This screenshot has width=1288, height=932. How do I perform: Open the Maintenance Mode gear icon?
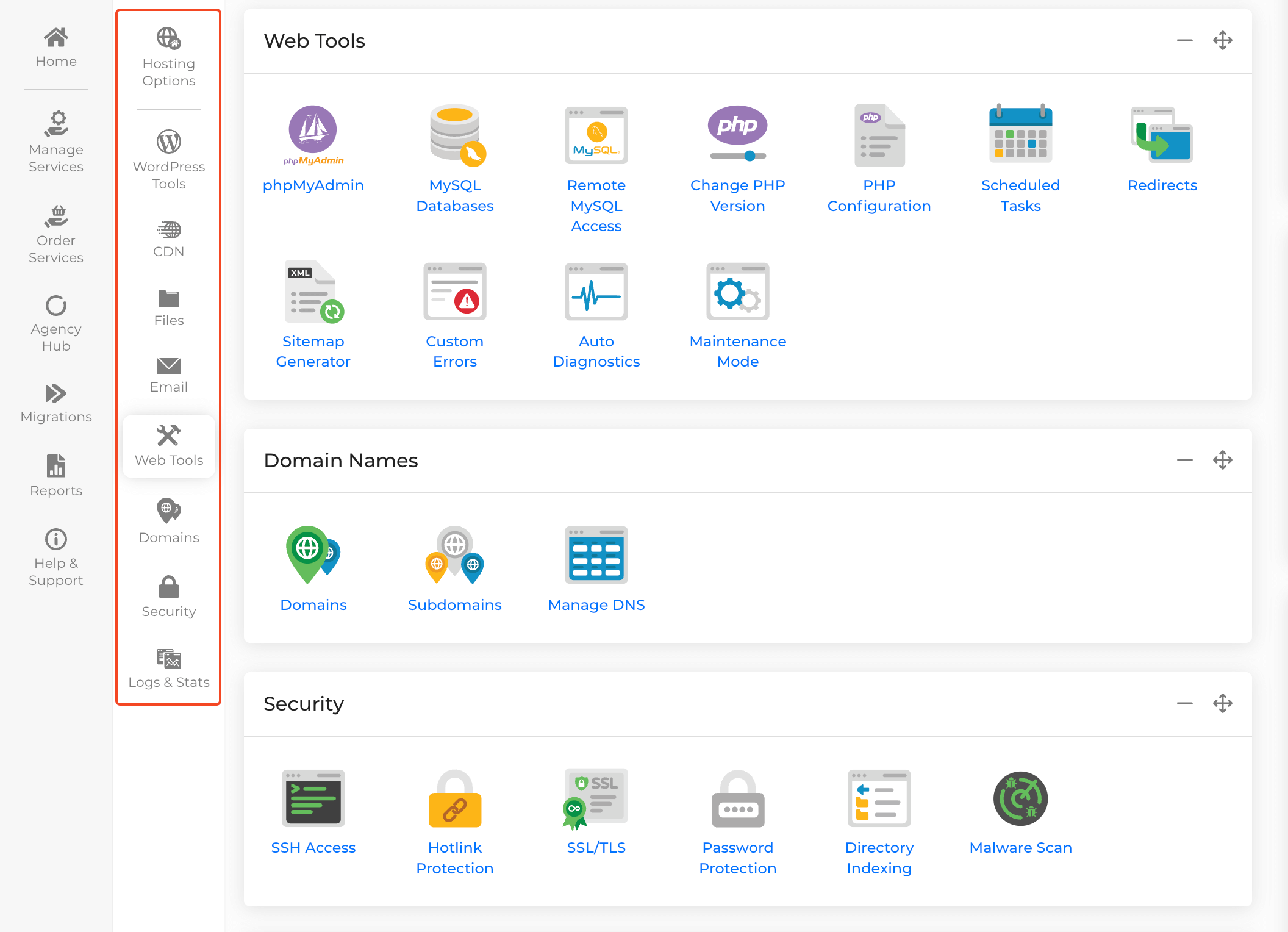[738, 292]
